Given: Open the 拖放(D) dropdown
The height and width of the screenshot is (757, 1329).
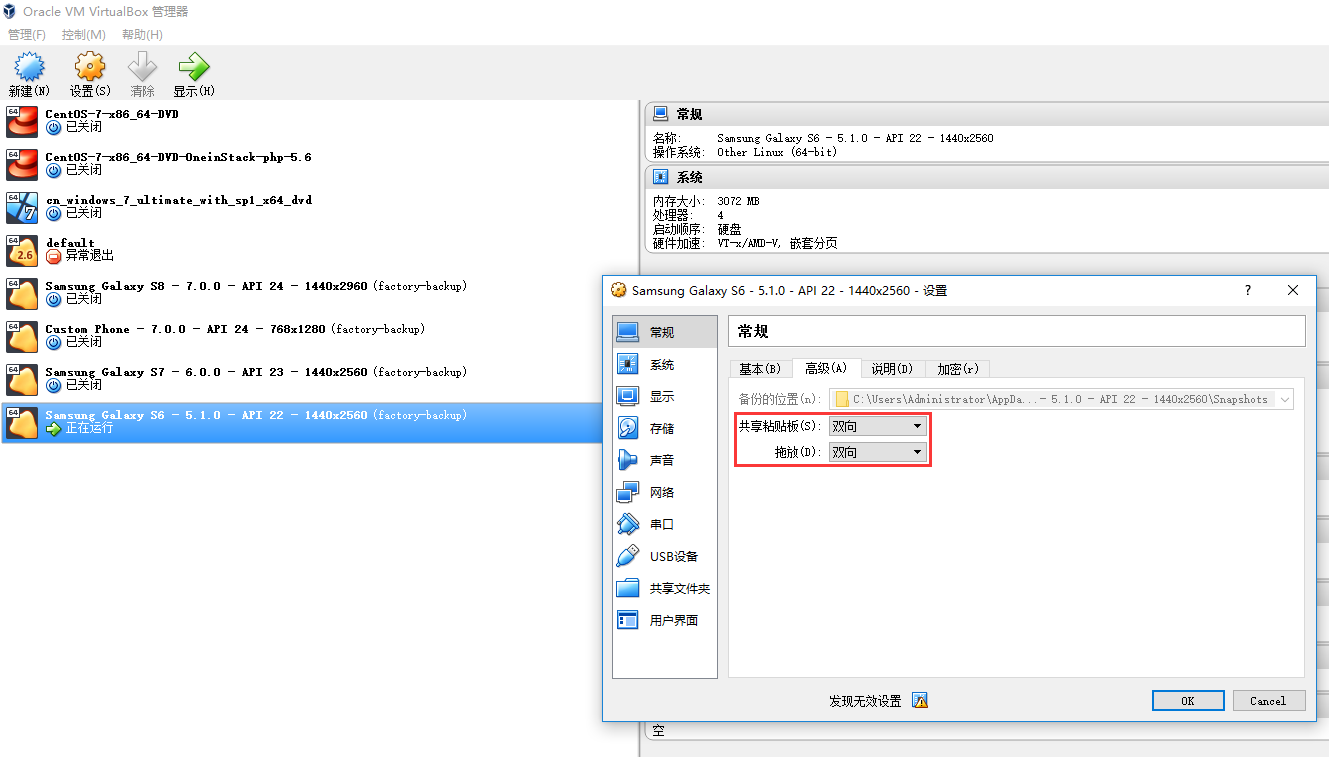Looking at the screenshot, I should pos(878,452).
